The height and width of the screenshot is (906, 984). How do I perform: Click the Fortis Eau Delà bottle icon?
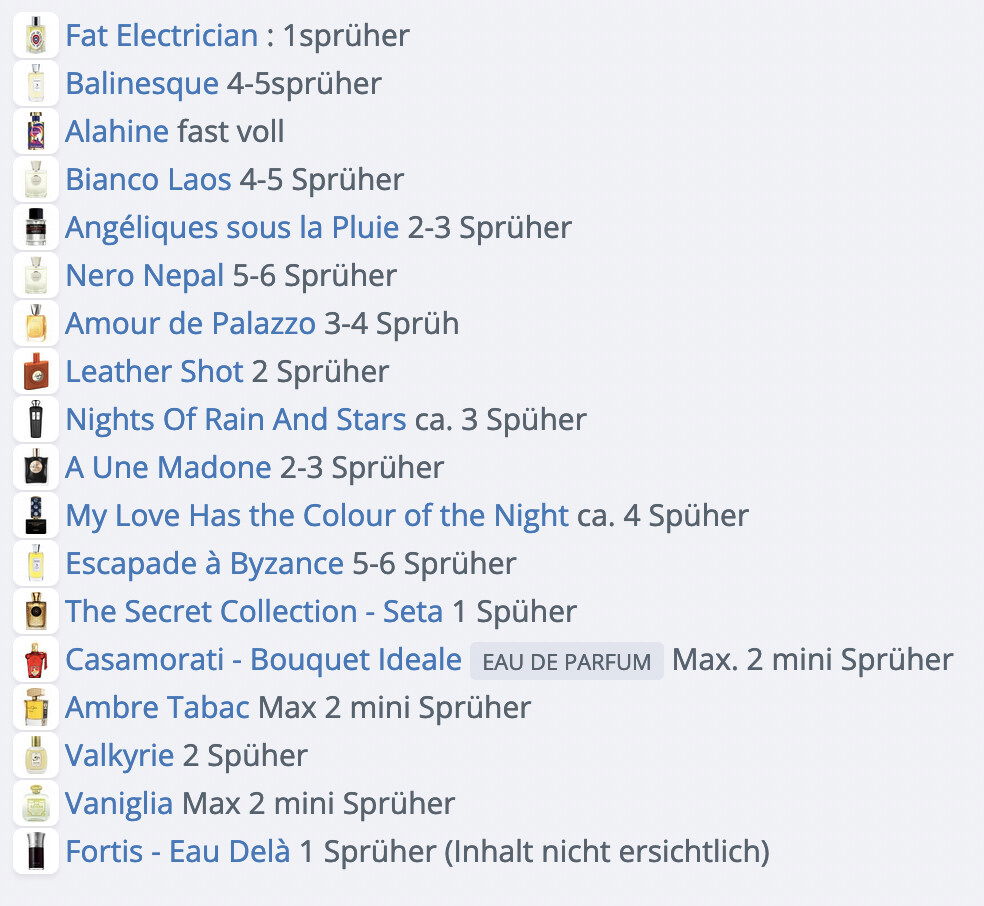[x=36, y=851]
